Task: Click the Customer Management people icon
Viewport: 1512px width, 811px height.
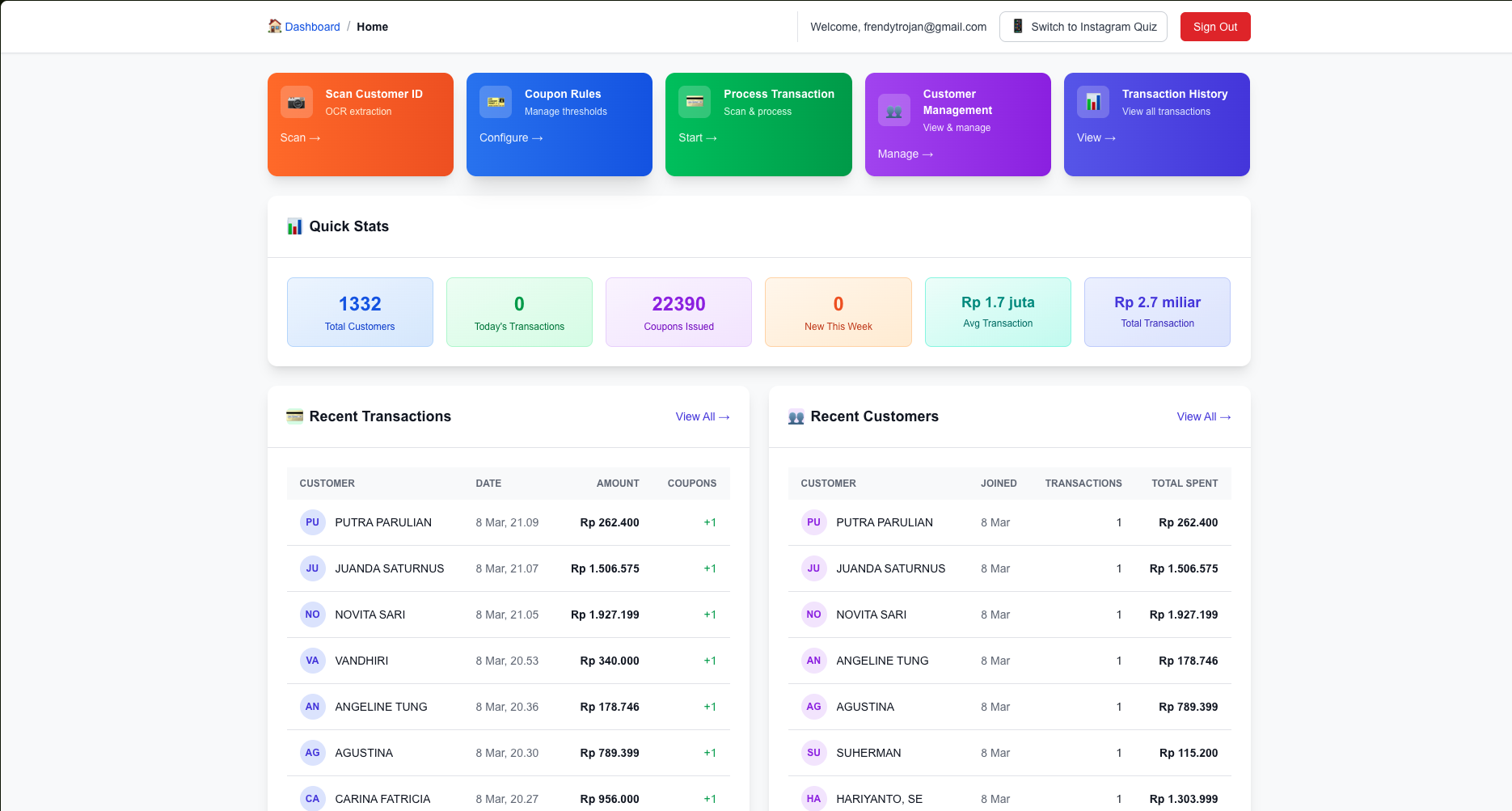Action: [x=893, y=111]
